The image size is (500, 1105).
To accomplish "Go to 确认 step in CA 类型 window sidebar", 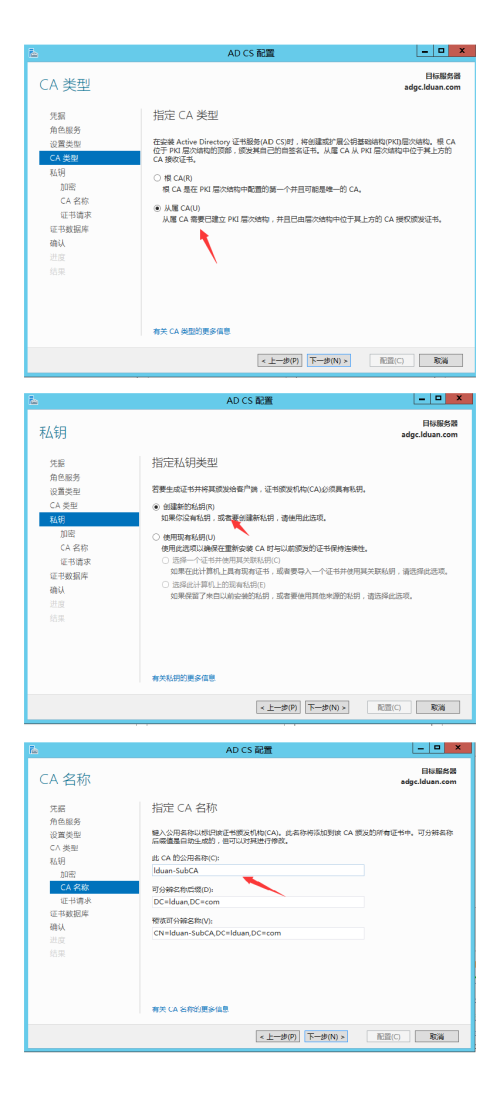I will pos(58,243).
